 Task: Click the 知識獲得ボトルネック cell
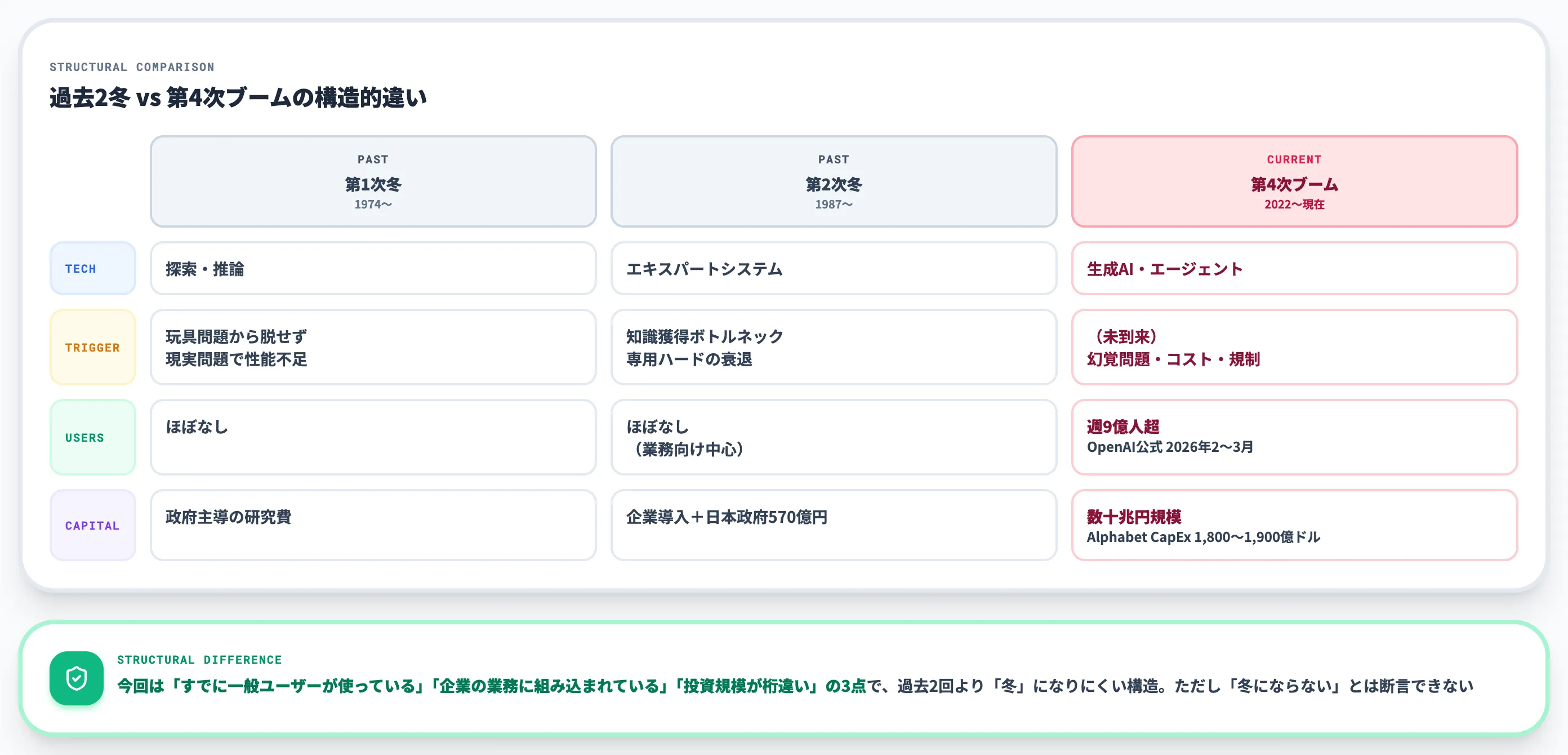834,347
